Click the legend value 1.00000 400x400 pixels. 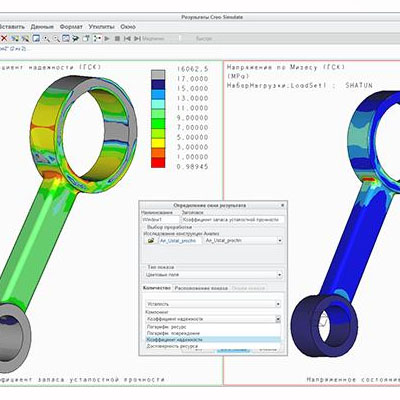[x=192, y=157]
